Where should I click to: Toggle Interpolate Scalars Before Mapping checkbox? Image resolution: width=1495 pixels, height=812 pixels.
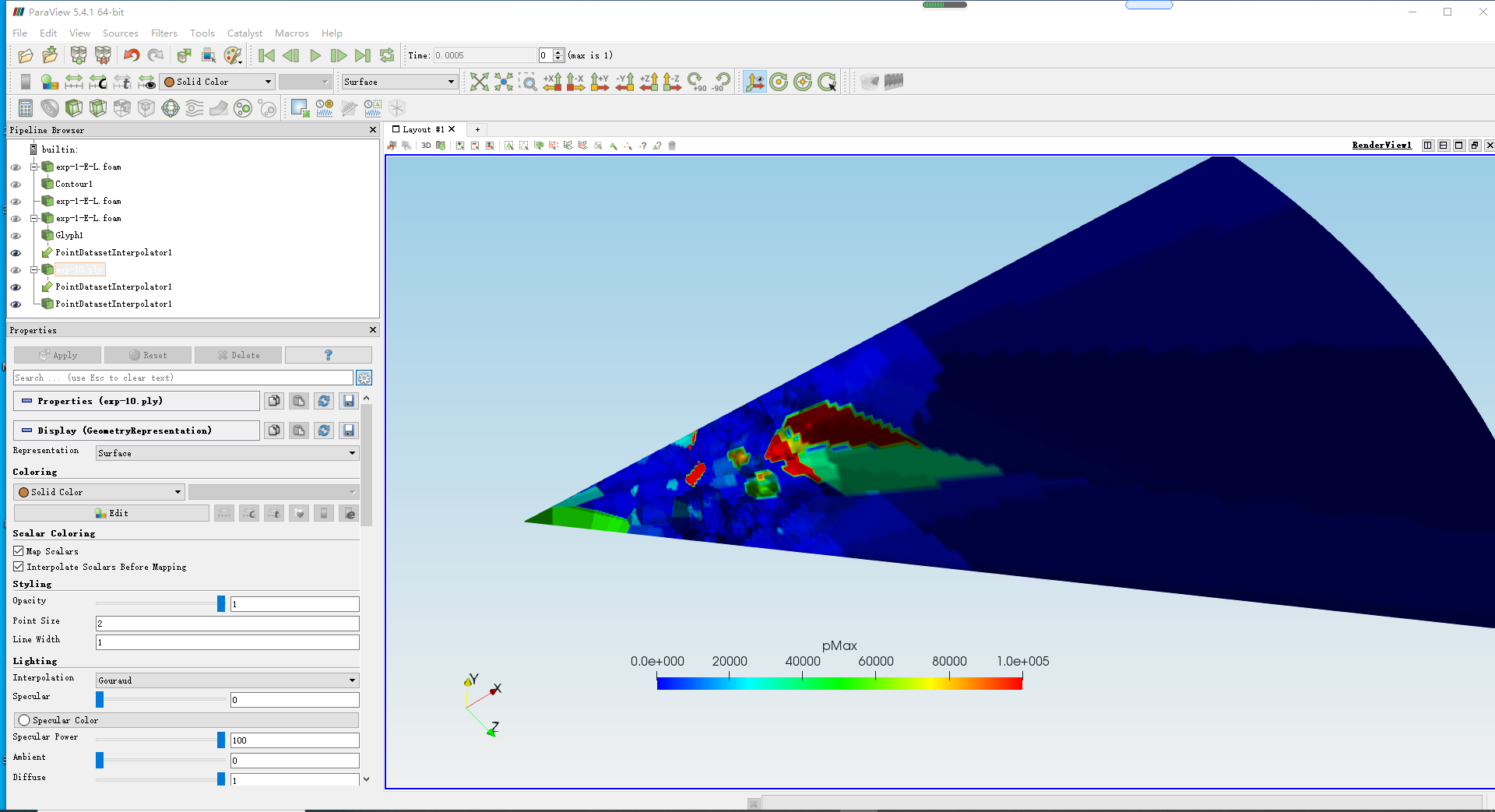click(19, 567)
